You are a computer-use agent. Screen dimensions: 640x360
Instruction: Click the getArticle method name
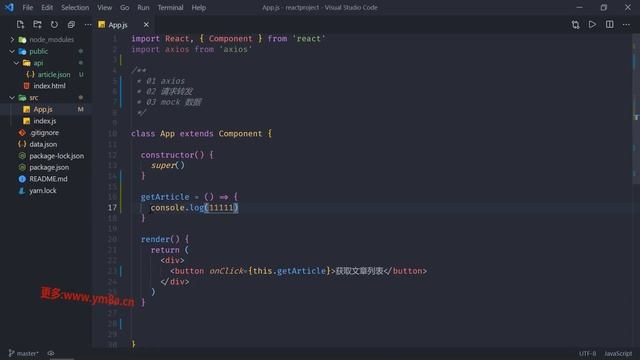pos(165,197)
